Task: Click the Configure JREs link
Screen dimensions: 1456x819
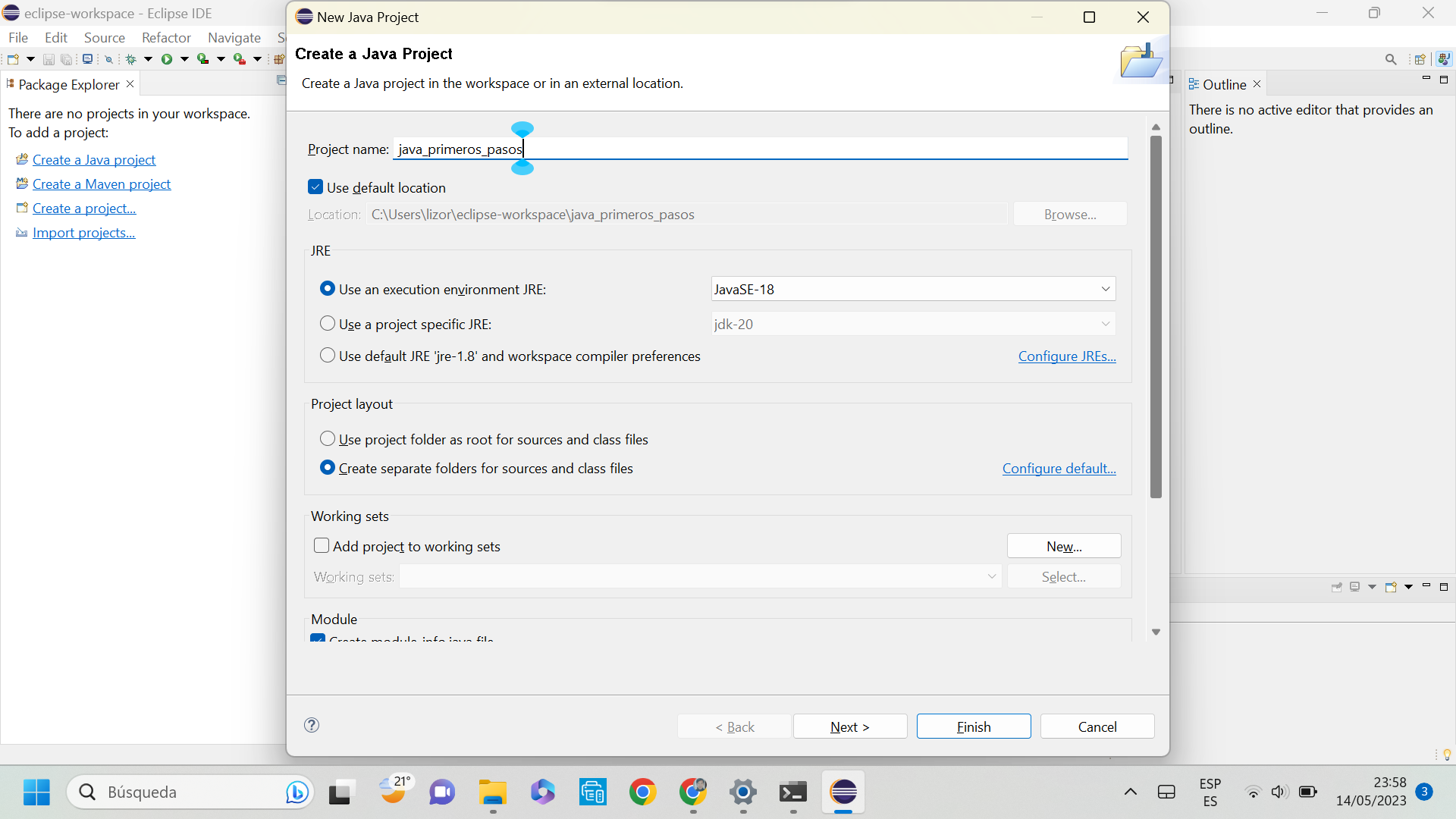Action: pyautogui.click(x=1067, y=356)
